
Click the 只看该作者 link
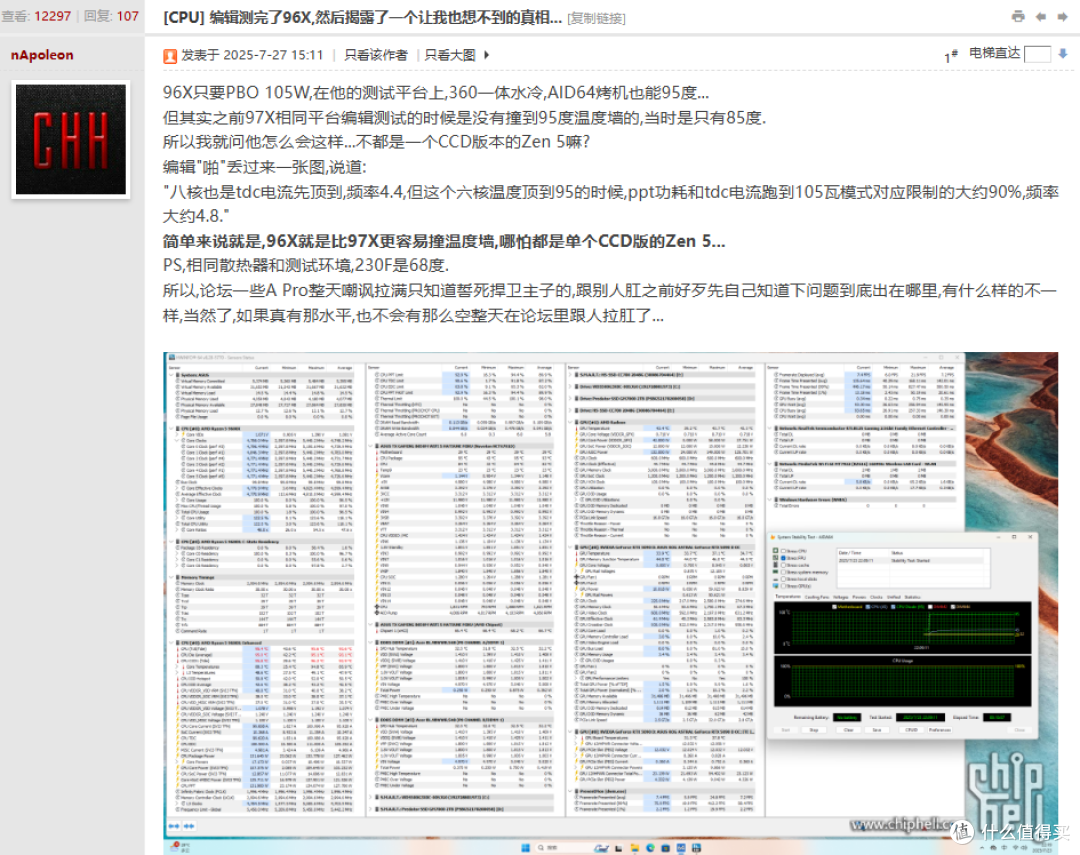pos(375,55)
